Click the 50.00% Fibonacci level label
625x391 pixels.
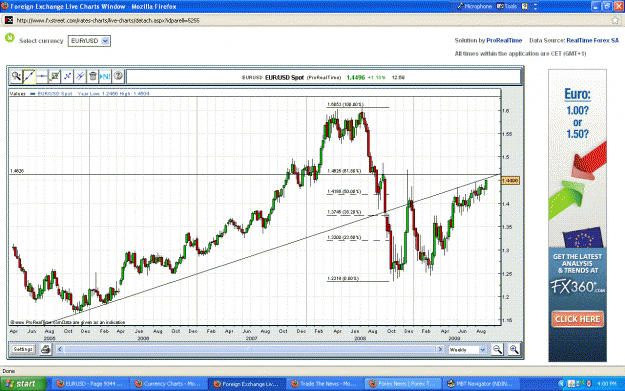(x=344, y=192)
